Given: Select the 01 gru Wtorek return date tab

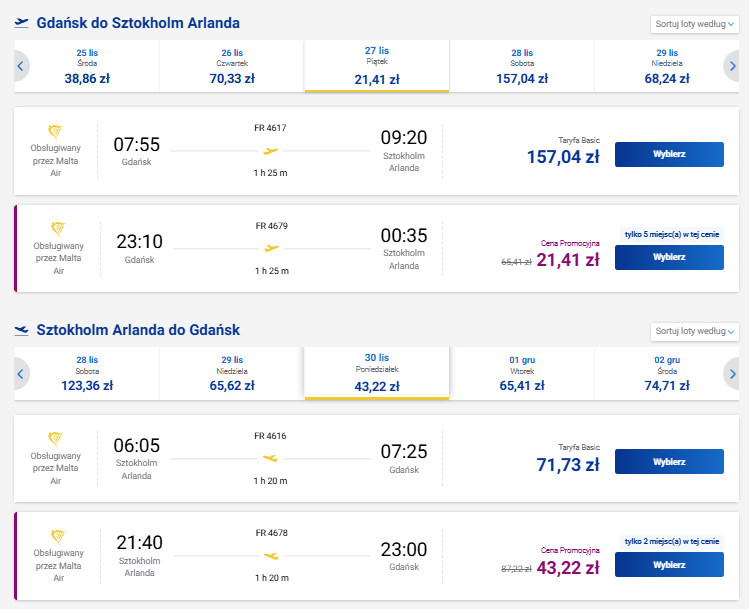Looking at the screenshot, I should pyautogui.click(x=522, y=374).
